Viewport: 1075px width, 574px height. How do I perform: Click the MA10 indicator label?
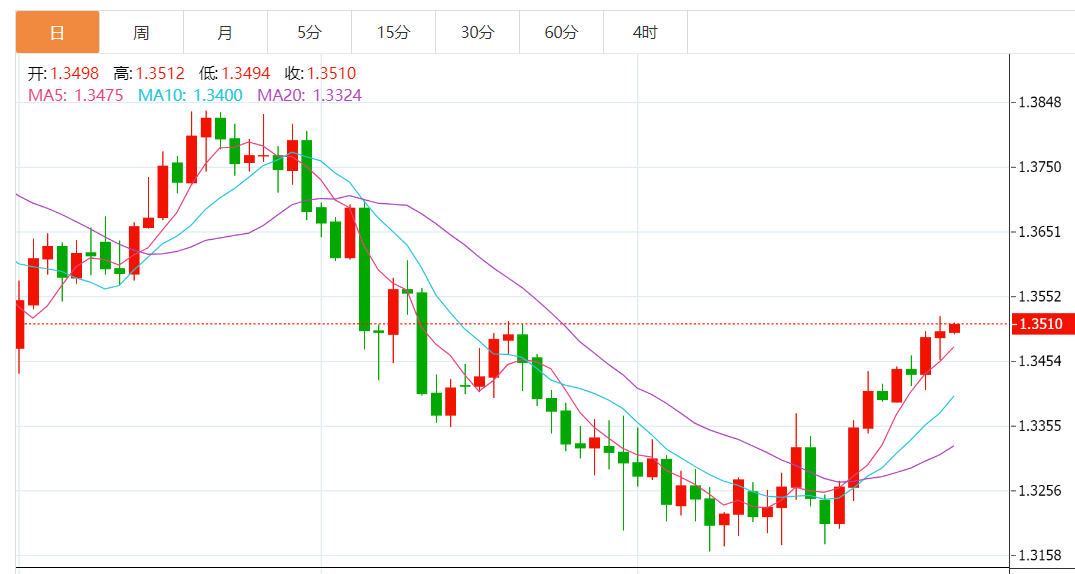(x=190, y=96)
